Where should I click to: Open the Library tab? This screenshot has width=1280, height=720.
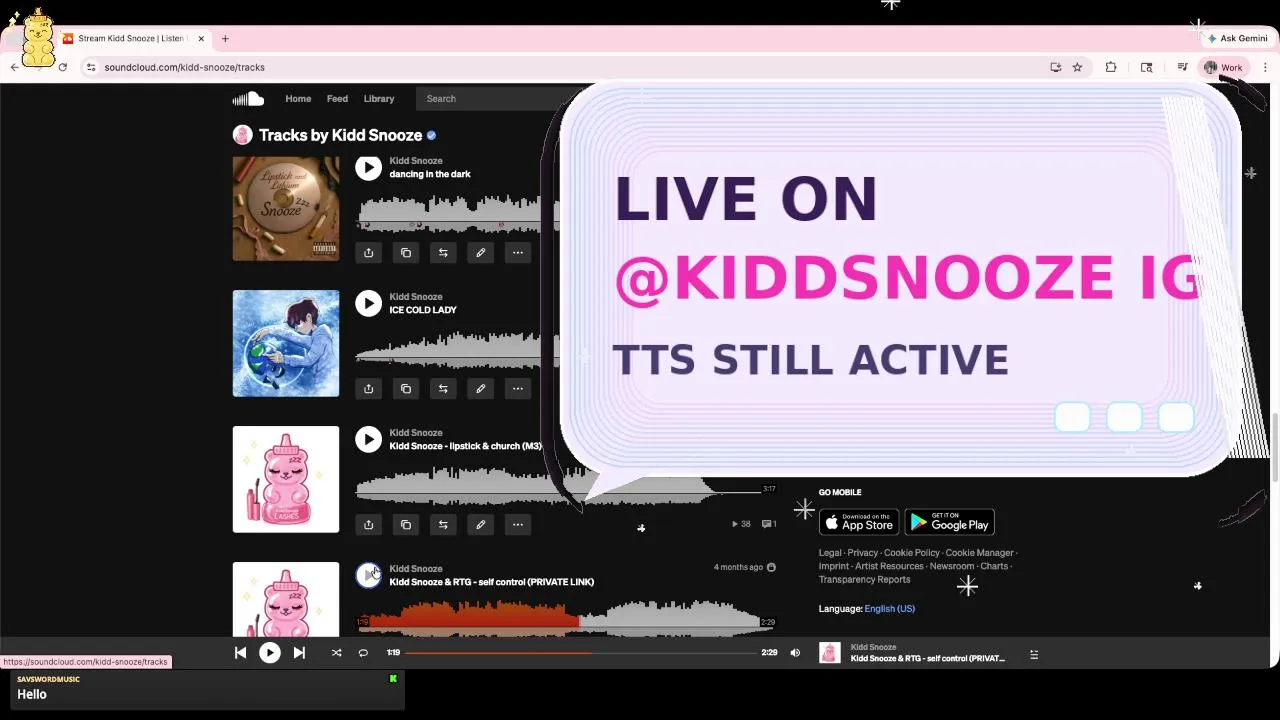point(379,99)
